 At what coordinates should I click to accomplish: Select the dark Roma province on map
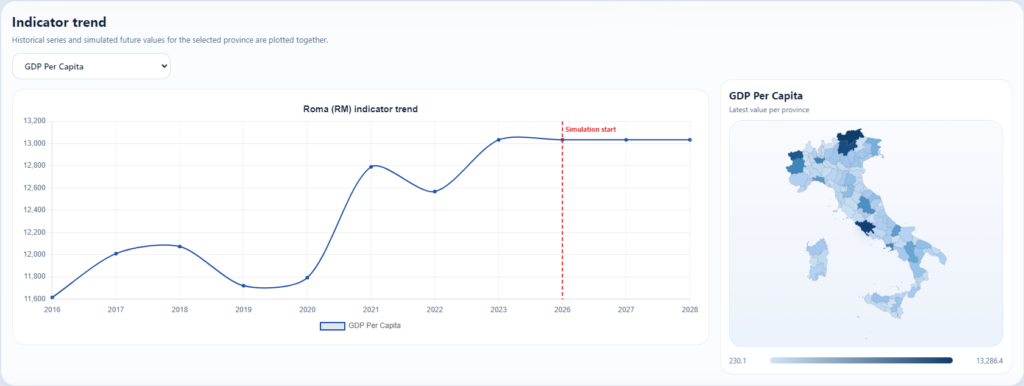(867, 228)
